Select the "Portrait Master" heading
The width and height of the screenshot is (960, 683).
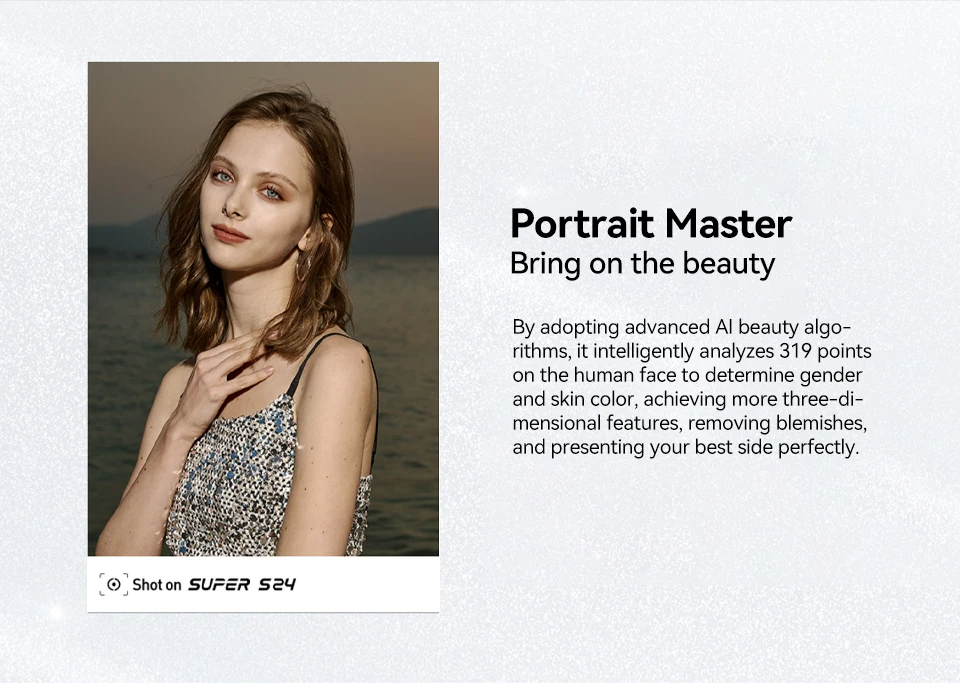click(651, 224)
